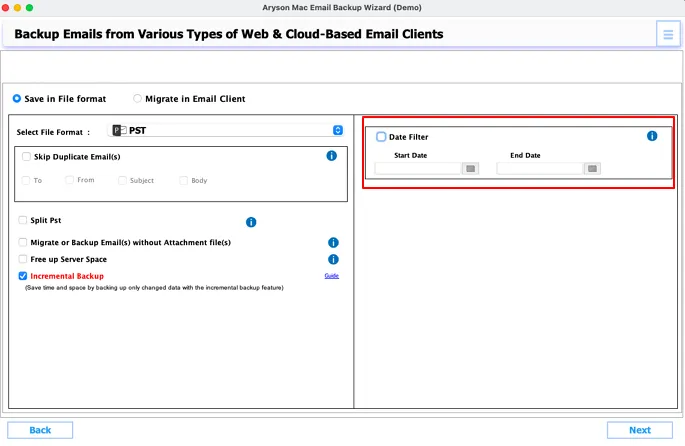The width and height of the screenshot is (685, 446).
Task: Click info icon next to Split Pst
Action: (x=251, y=222)
